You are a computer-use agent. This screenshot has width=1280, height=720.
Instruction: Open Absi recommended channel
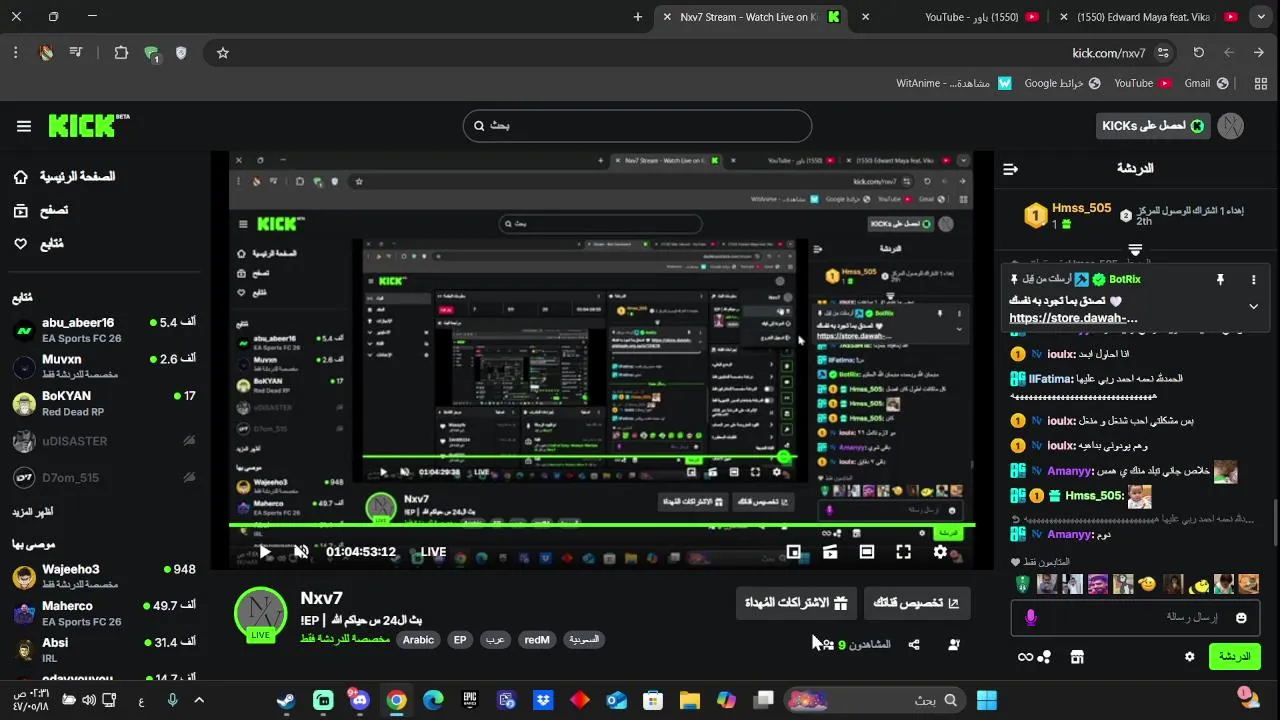point(104,650)
